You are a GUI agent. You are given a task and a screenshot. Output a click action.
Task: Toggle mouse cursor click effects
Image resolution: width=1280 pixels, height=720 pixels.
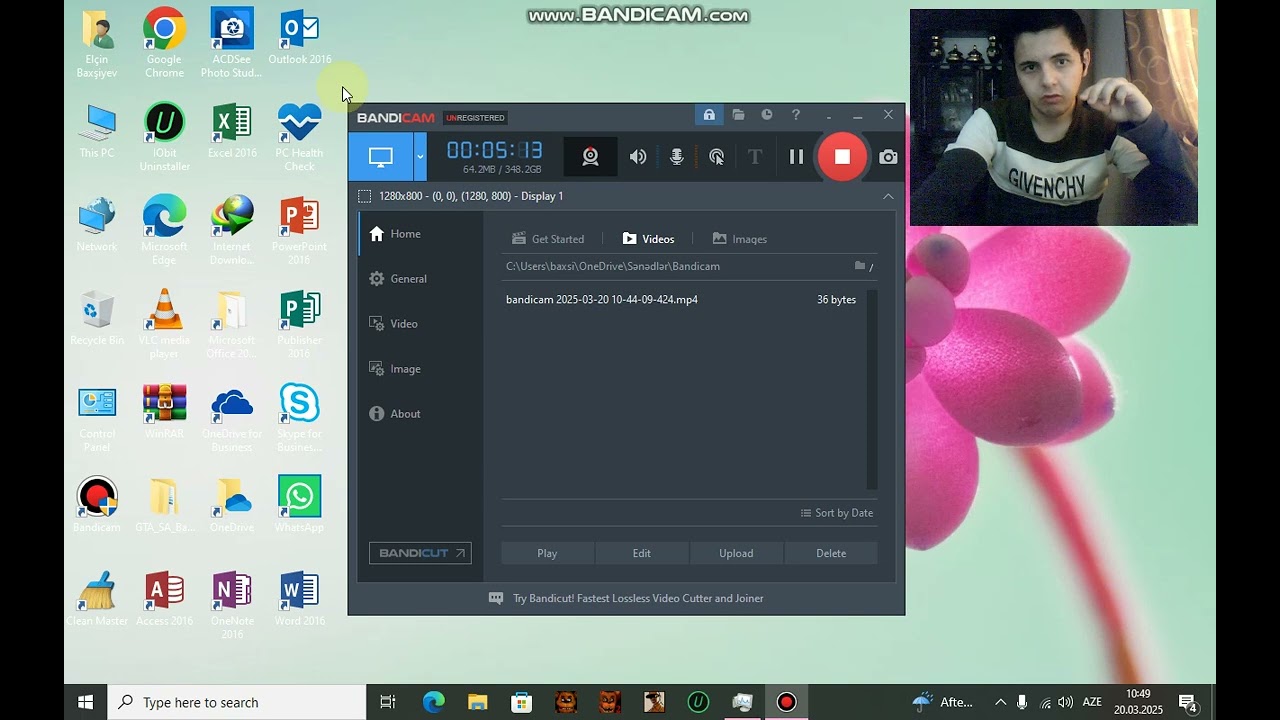(717, 157)
